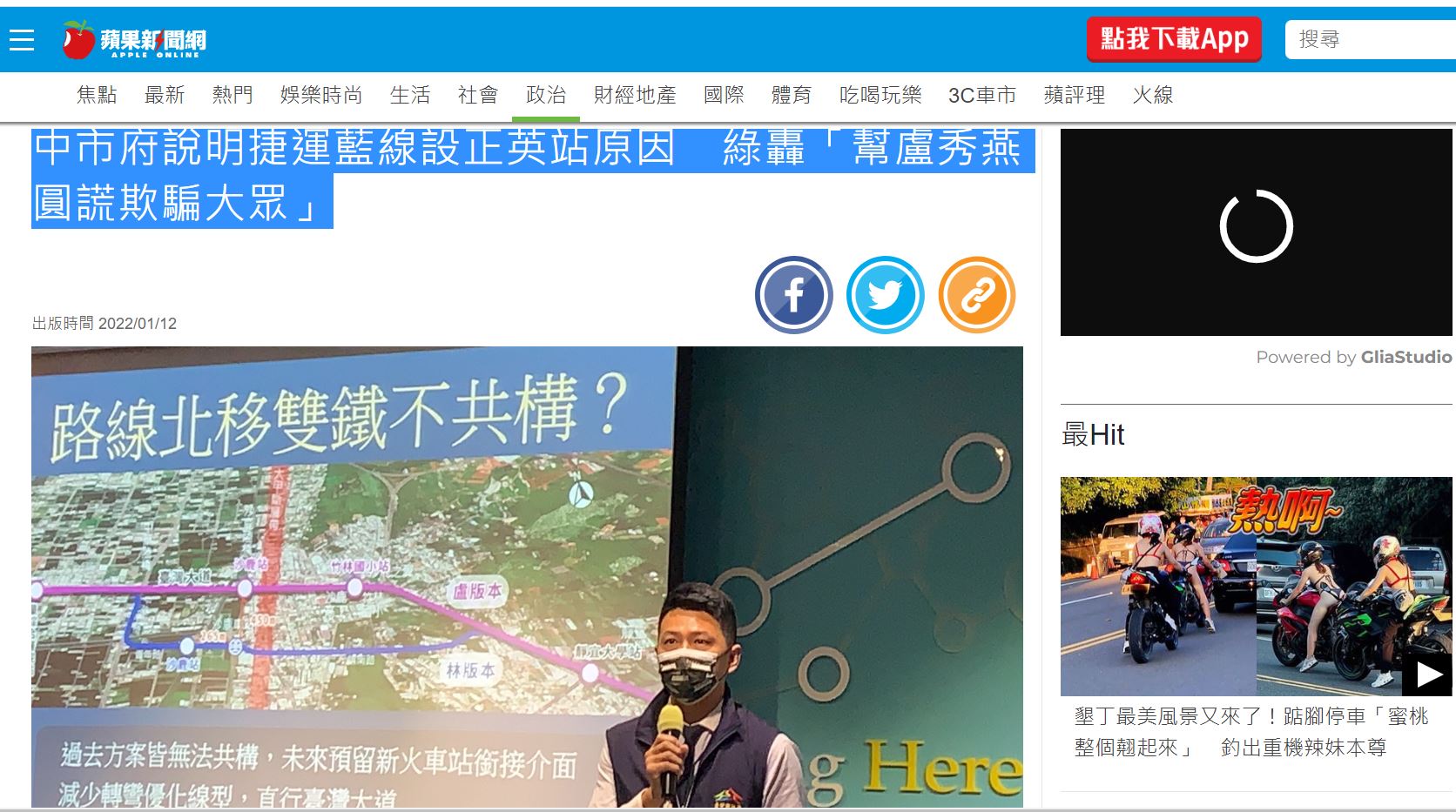
Task: Open the 蘋評理 section
Action: [1075, 95]
